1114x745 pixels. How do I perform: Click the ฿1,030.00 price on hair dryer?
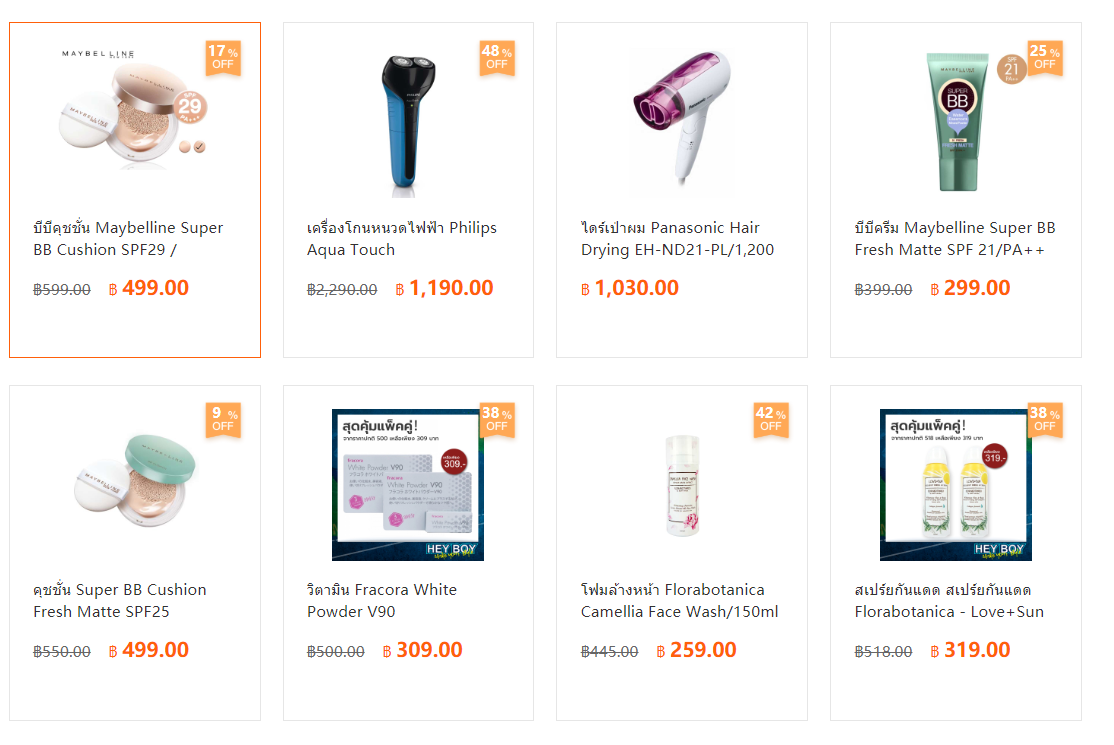point(629,288)
